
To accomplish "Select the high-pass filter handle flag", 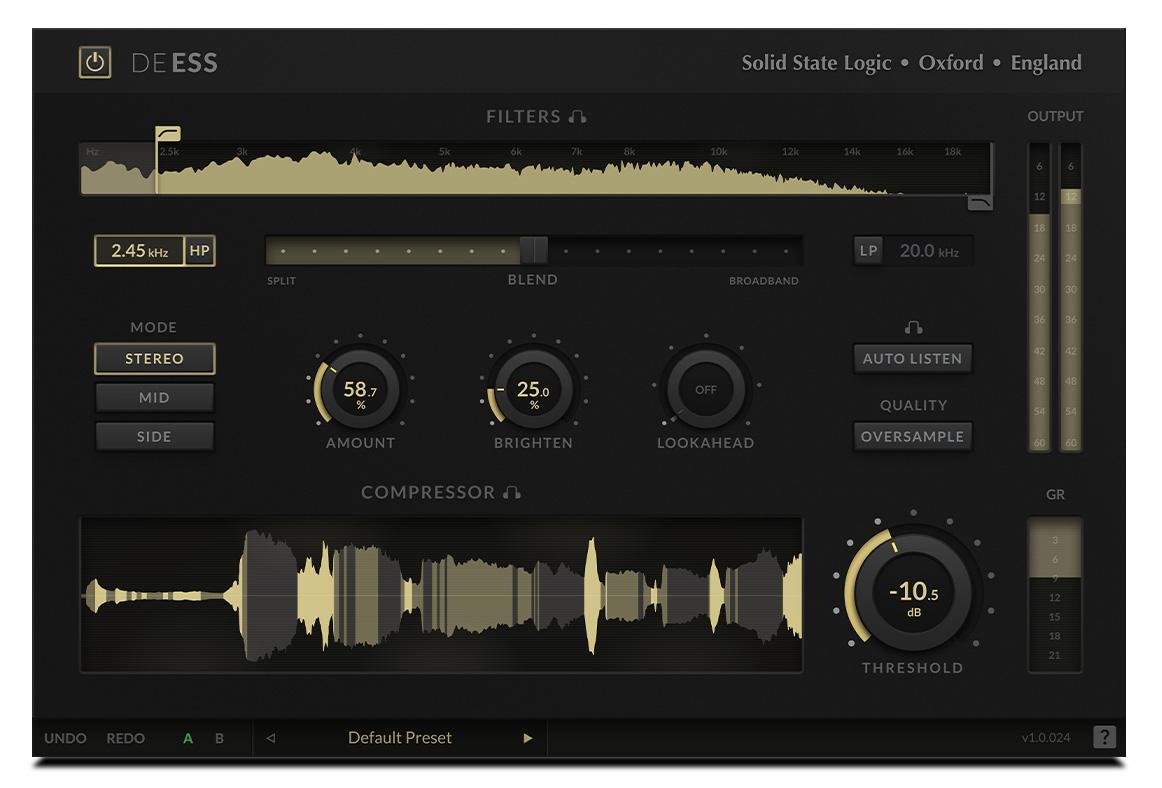I will (x=168, y=134).
